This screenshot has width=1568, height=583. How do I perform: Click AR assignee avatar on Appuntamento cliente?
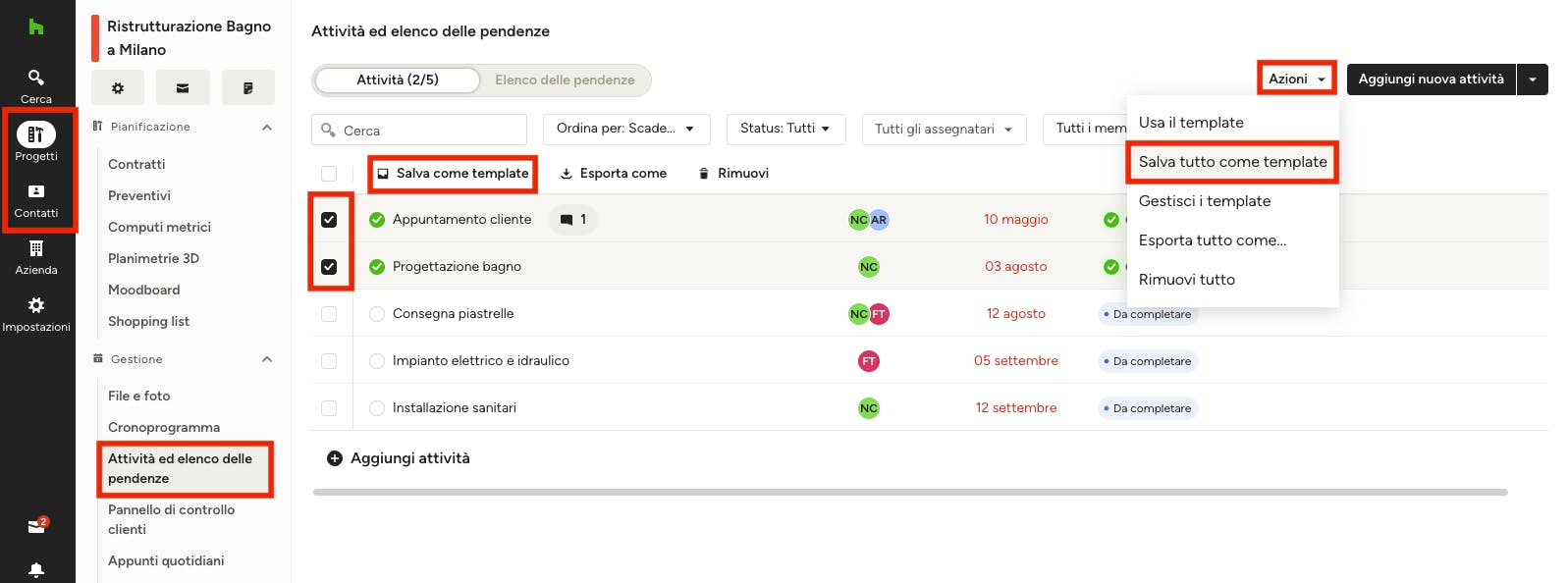click(x=879, y=220)
